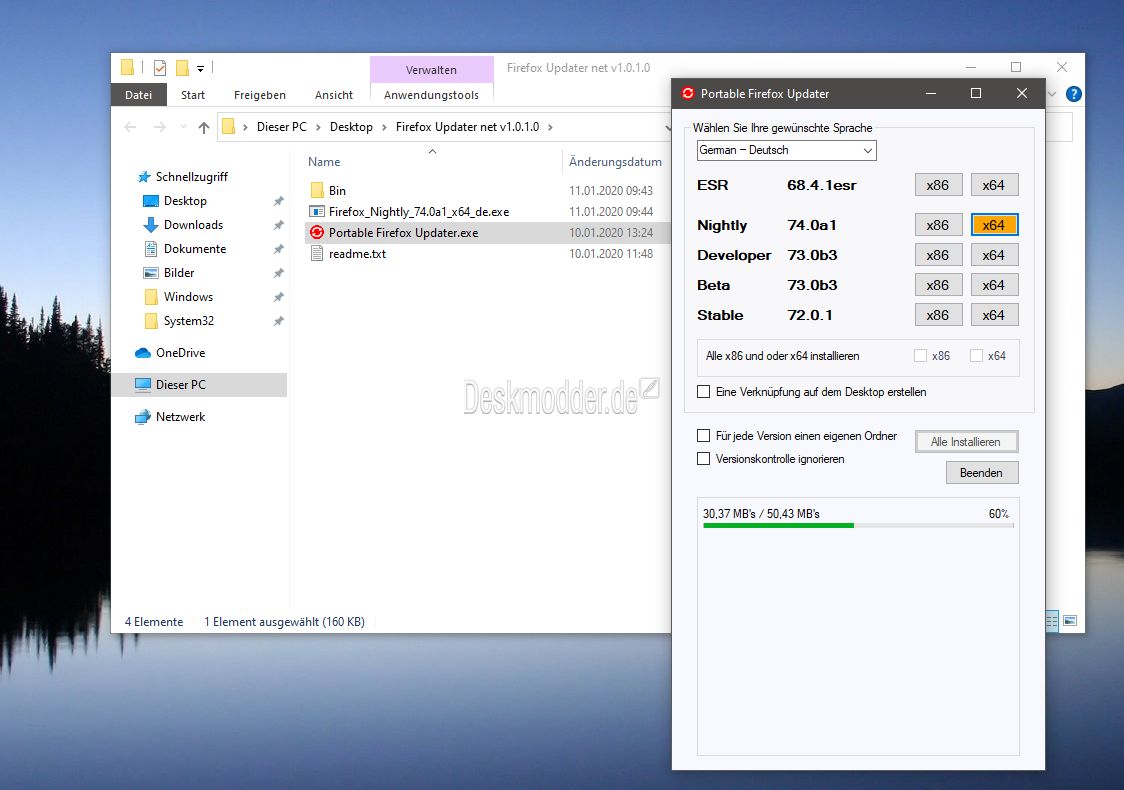This screenshot has height=790, width=1124.
Task: Switch to the Freigeben ribbon tab
Action: 259,95
